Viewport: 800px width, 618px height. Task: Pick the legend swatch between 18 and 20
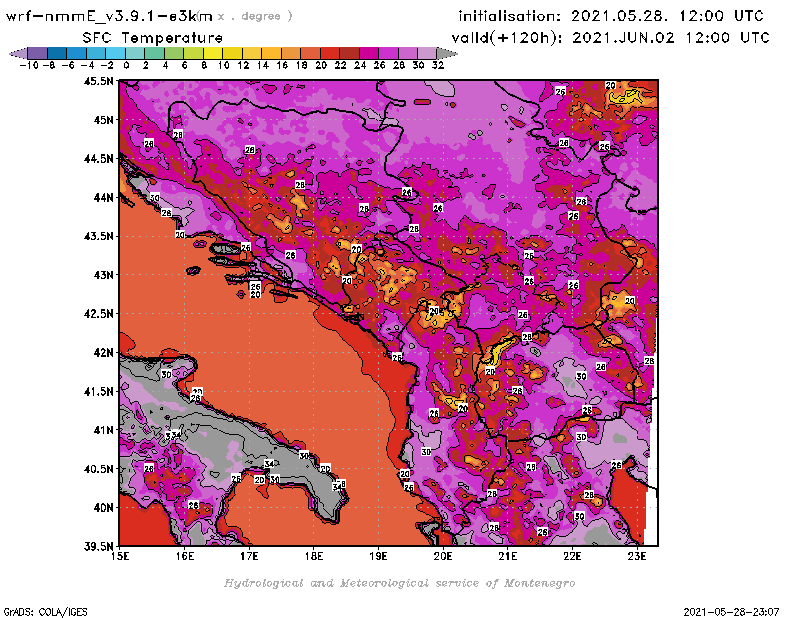tap(311, 53)
